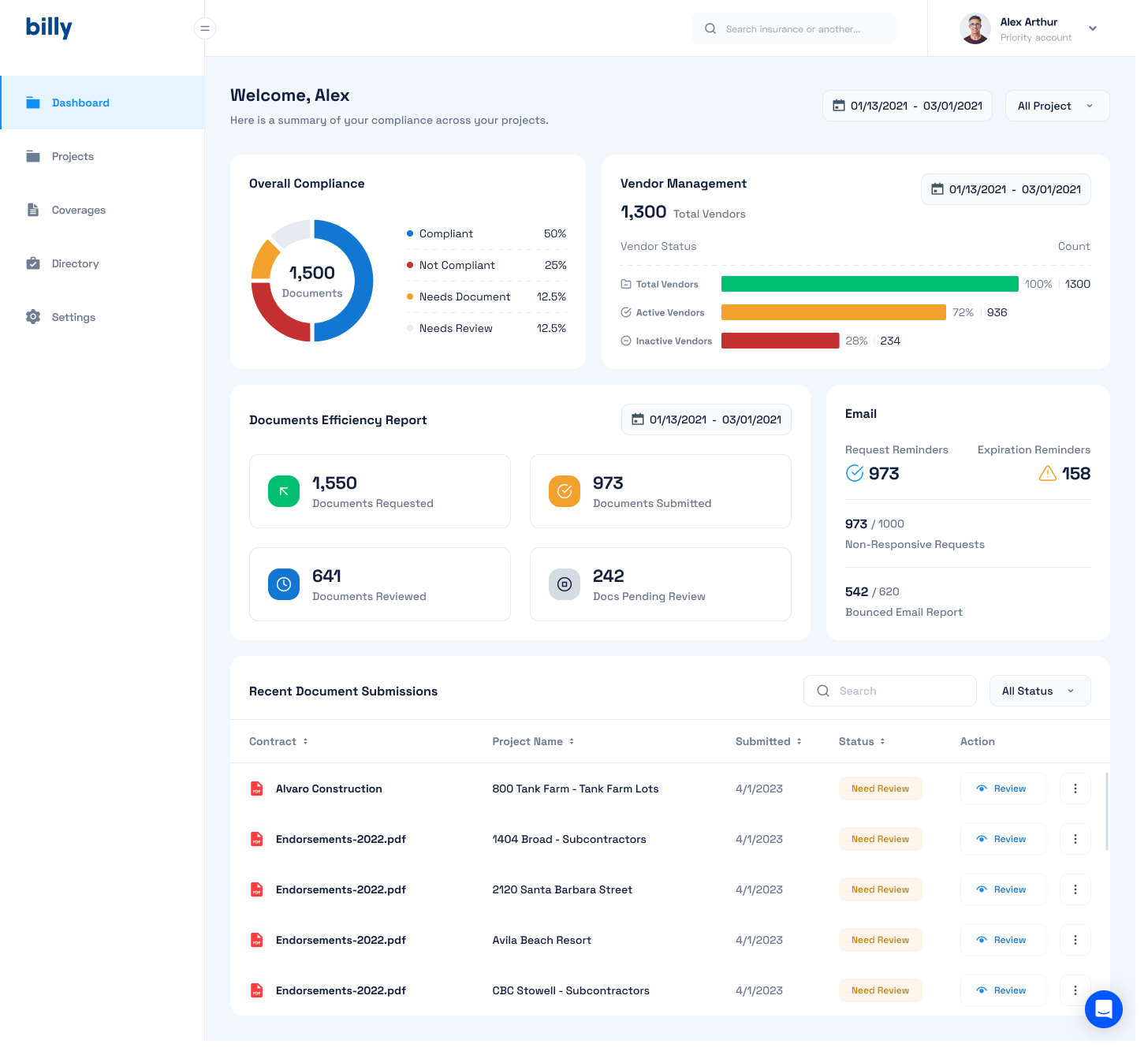
Task: Click Review button for Alvaro Construction
Action: click(x=1003, y=788)
